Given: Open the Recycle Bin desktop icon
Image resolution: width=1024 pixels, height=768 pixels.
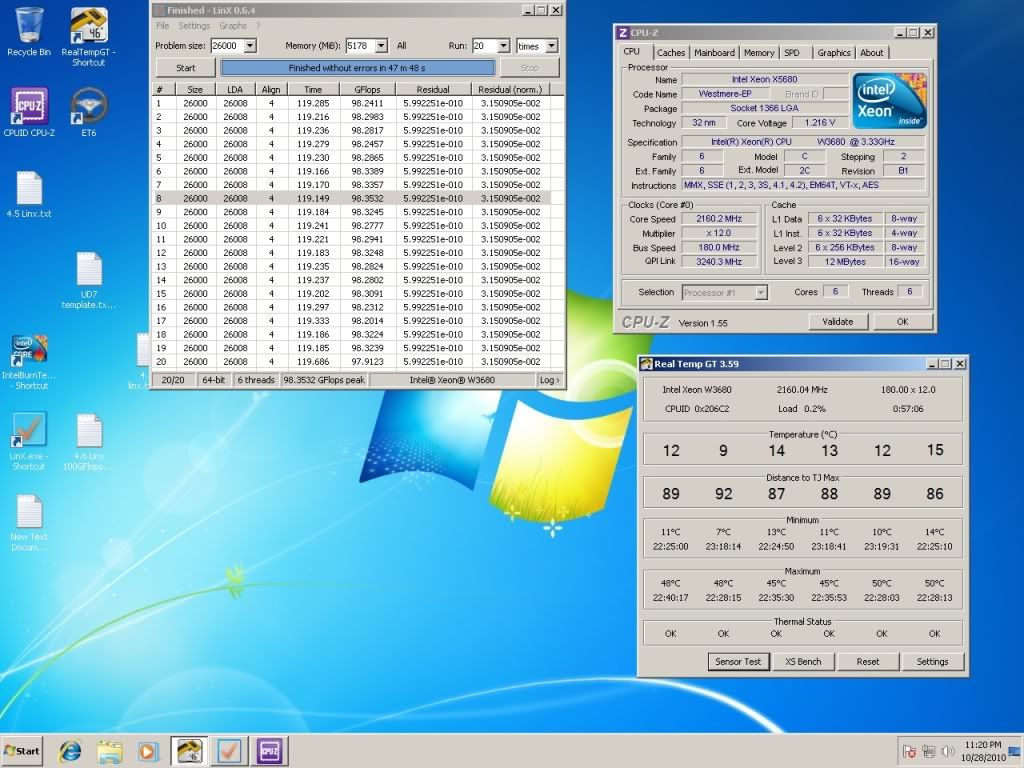Looking at the screenshot, I should [29, 31].
